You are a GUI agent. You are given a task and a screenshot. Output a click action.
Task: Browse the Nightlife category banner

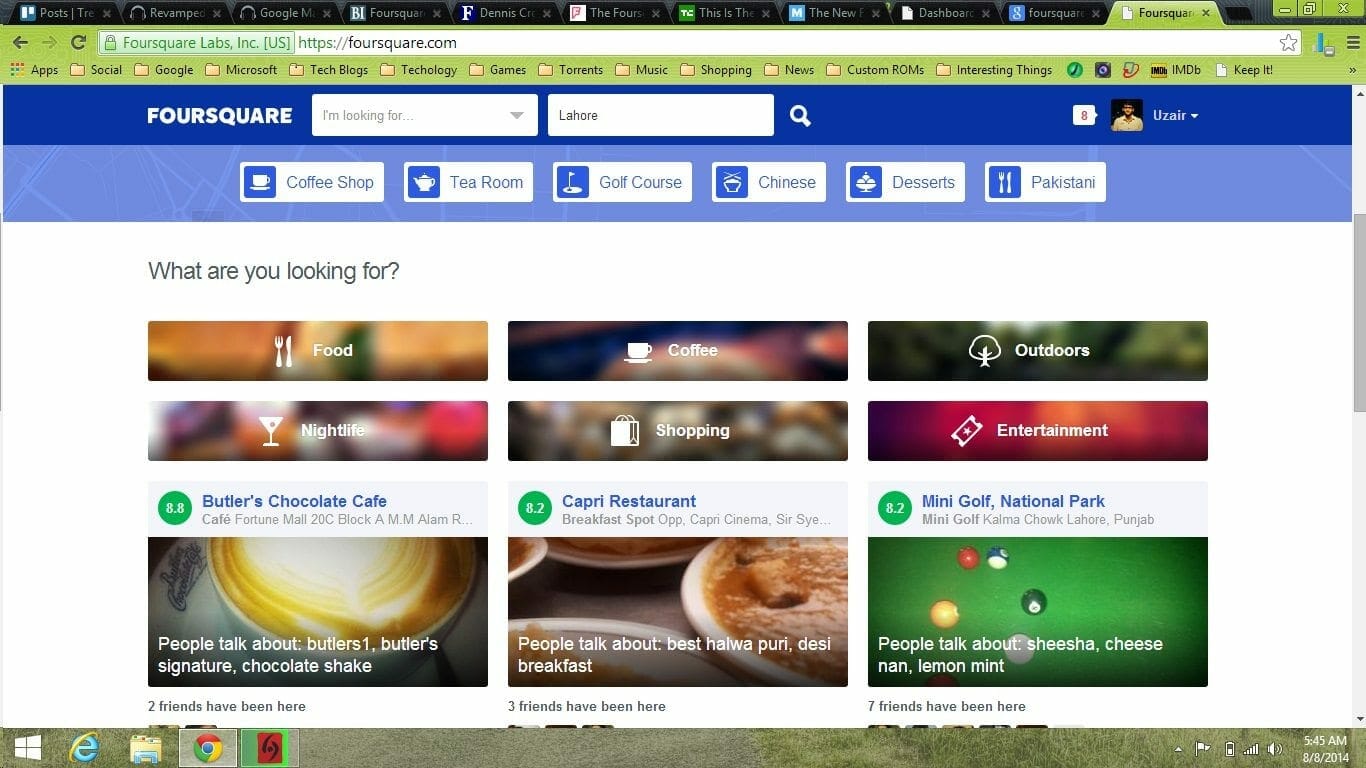pyautogui.click(x=317, y=431)
